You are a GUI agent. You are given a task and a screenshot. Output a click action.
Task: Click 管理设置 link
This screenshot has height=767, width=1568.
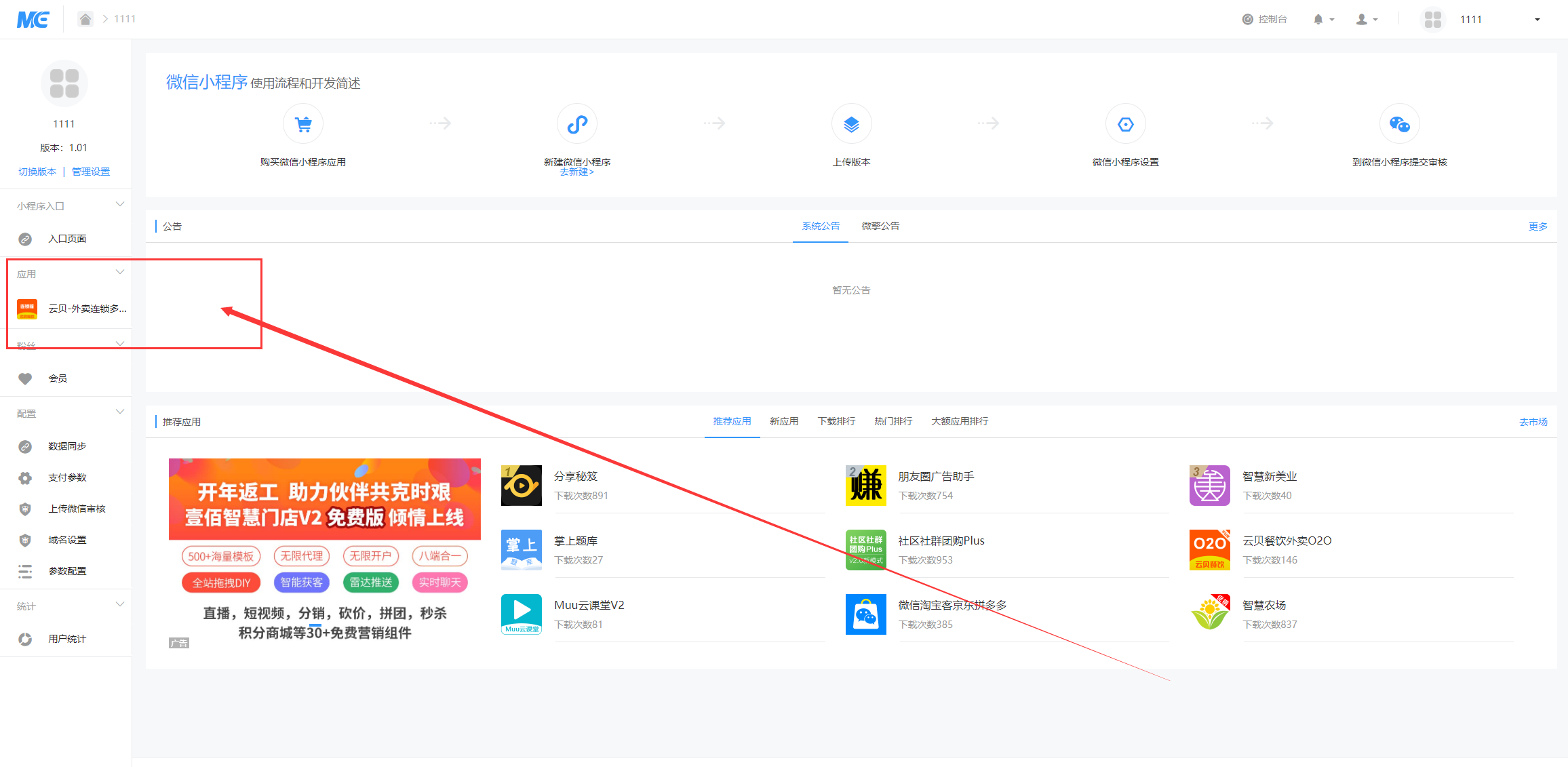91,172
